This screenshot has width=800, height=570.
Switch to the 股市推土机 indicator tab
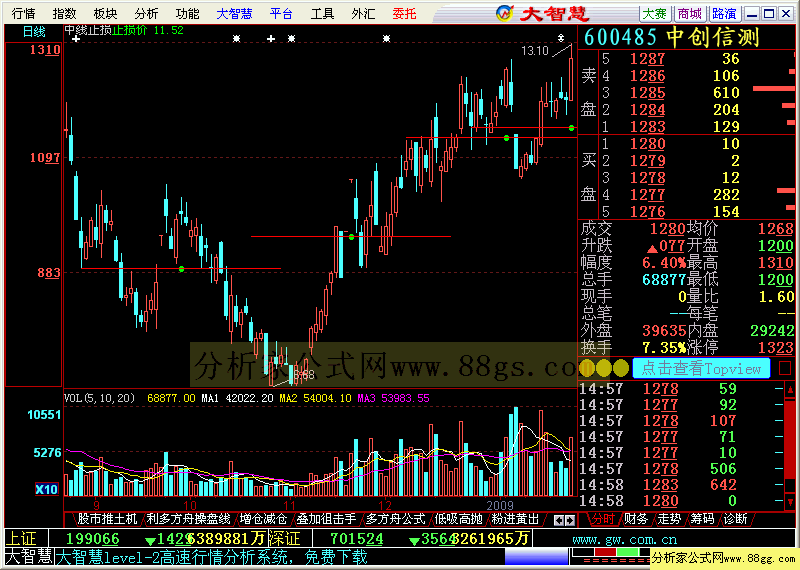coord(107,519)
